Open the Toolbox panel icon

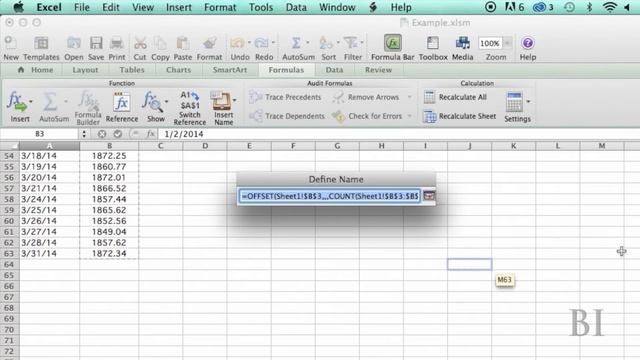coord(433,43)
